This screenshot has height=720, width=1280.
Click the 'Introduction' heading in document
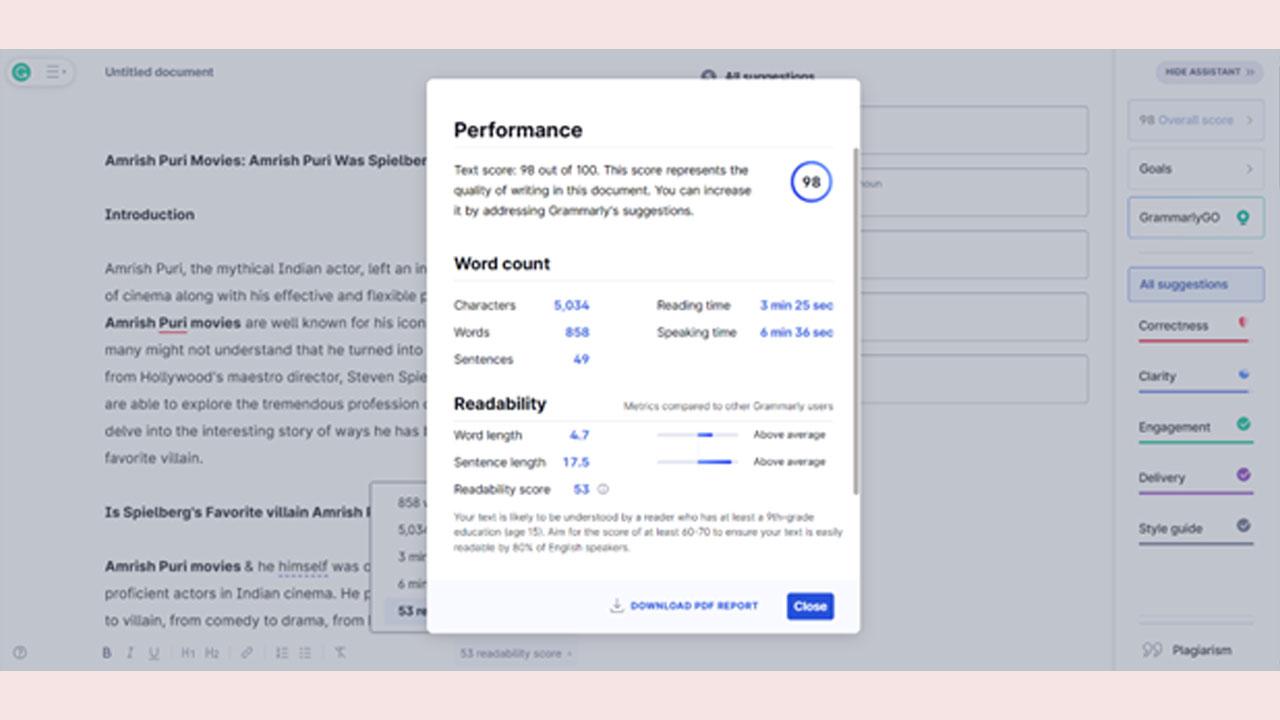[150, 215]
